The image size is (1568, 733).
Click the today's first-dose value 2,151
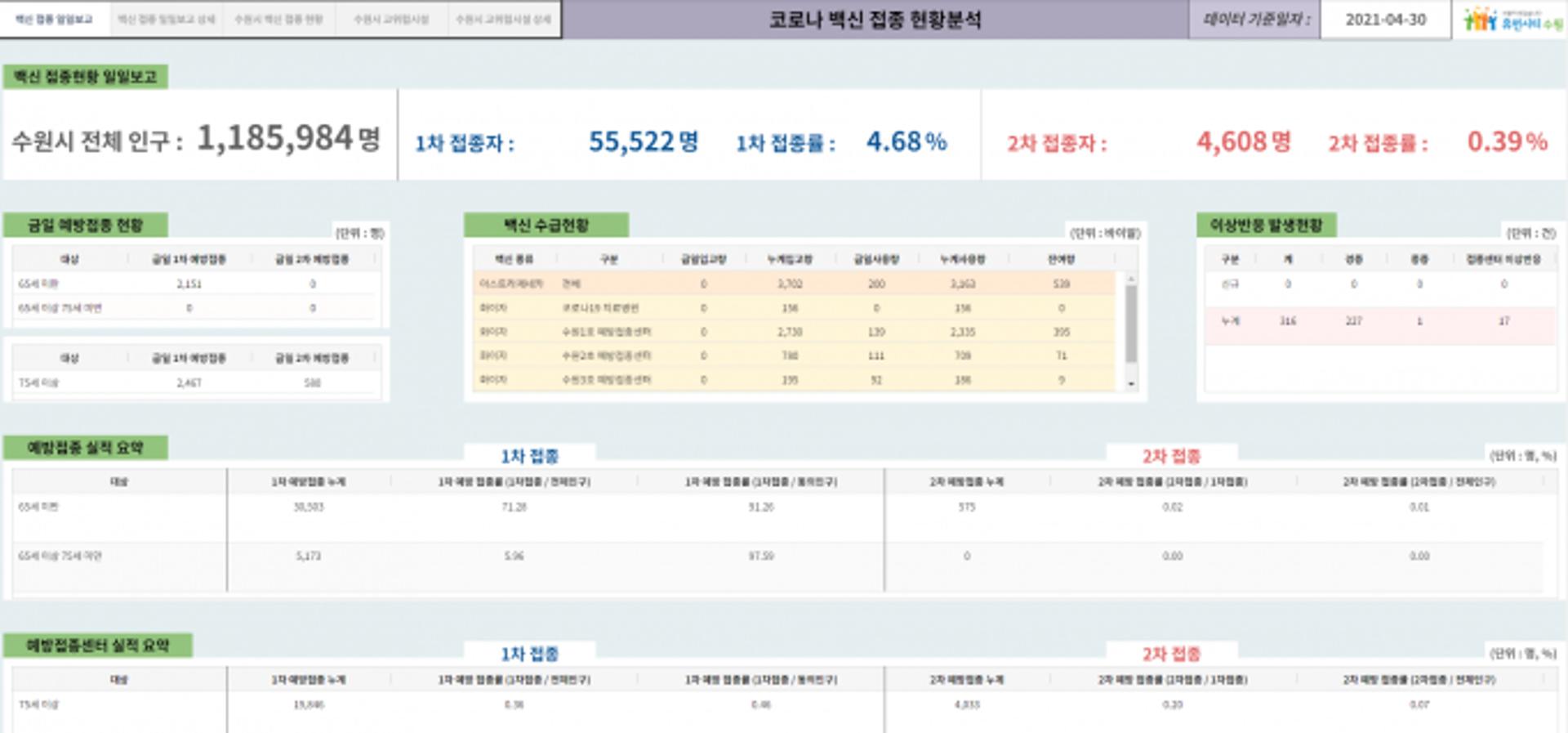[x=189, y=284]
